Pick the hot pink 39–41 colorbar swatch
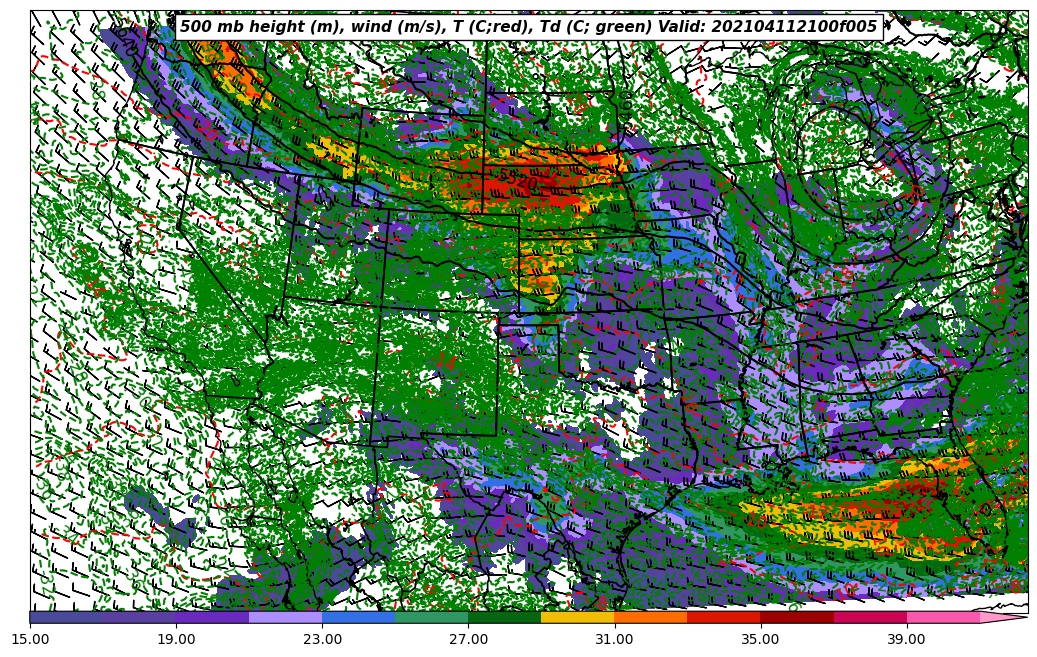 942,617
